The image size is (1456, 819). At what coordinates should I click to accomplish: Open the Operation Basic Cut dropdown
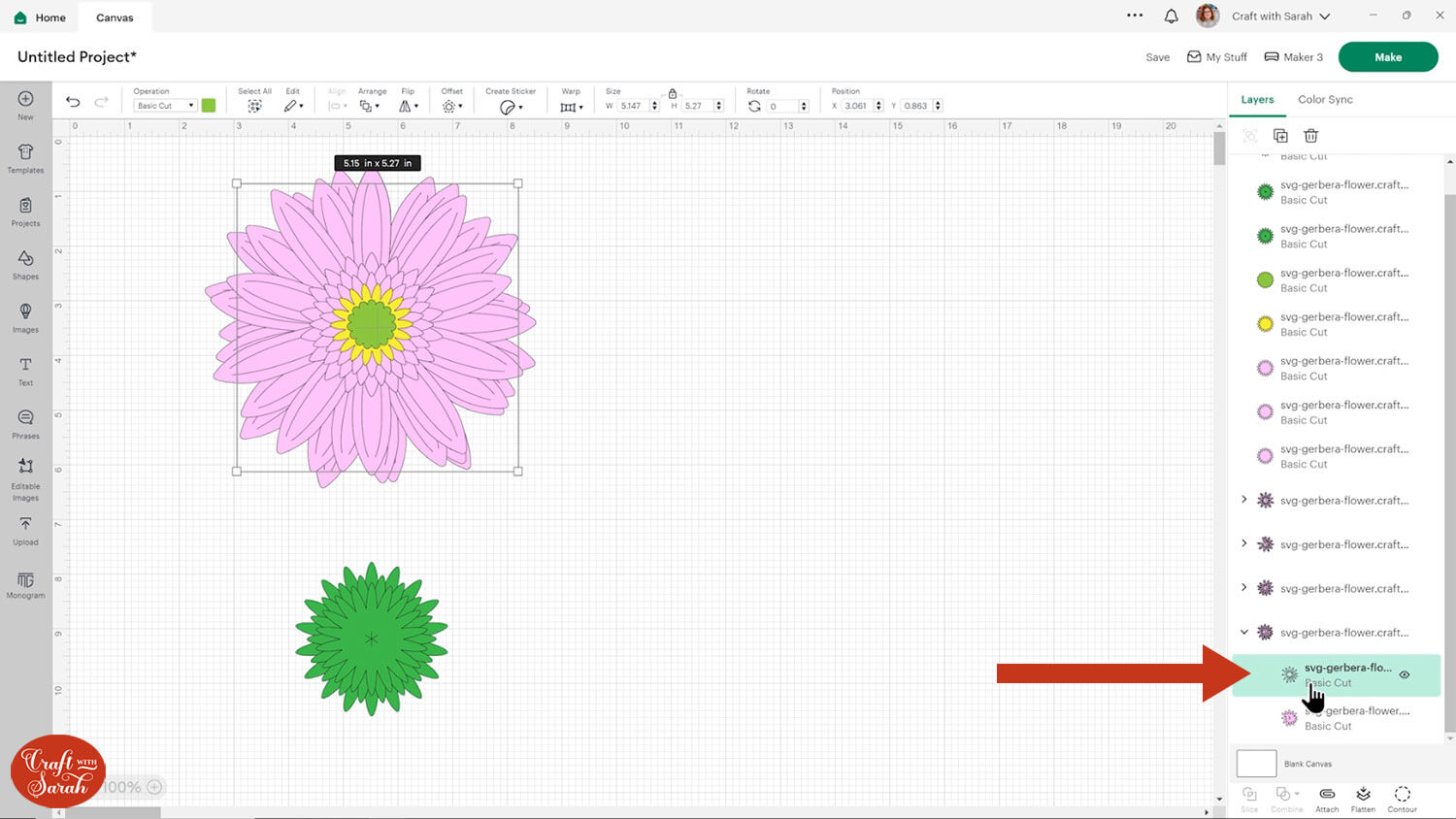[165, 106]
